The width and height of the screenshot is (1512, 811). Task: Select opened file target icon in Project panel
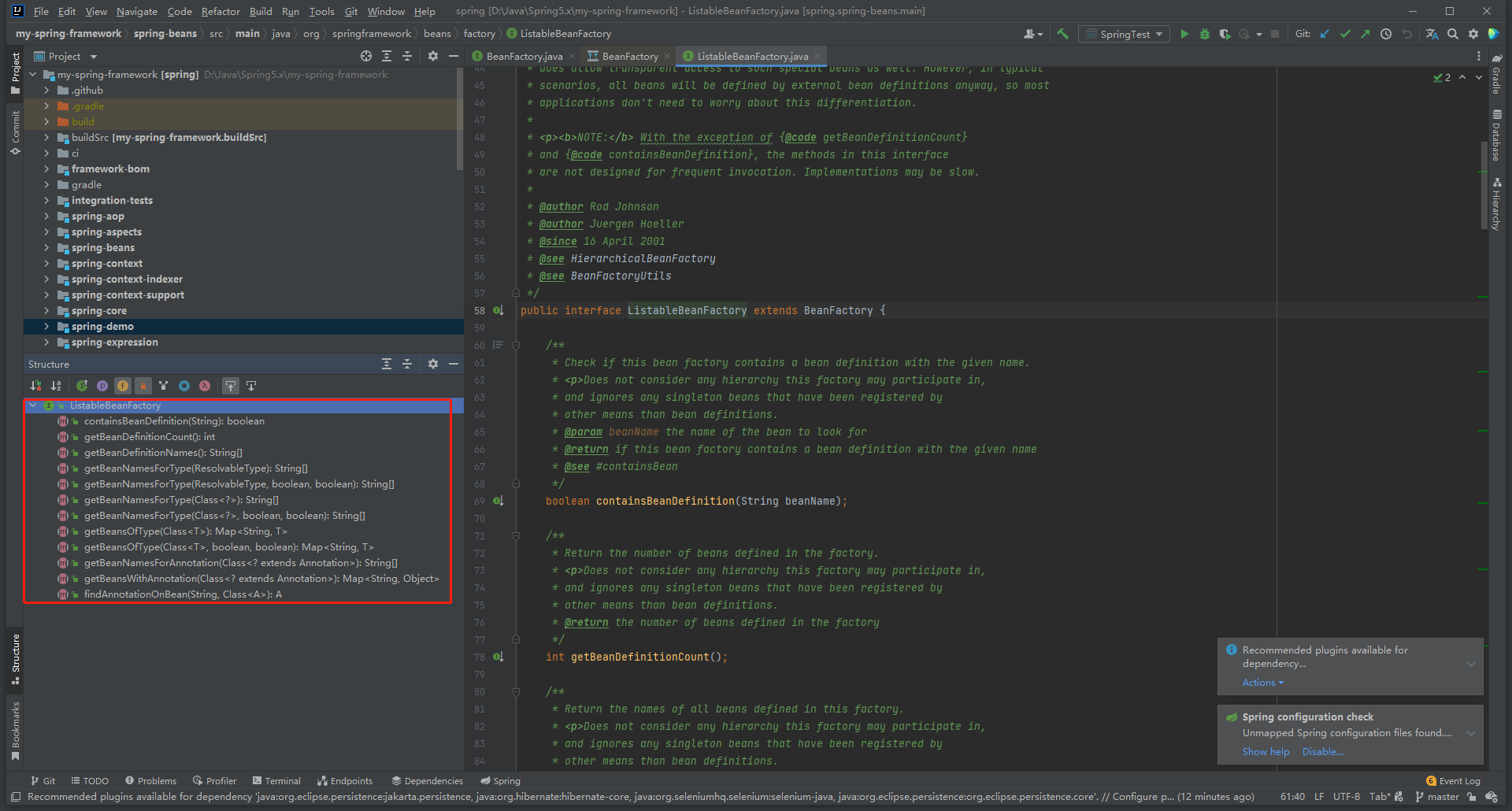coord(366,56)
